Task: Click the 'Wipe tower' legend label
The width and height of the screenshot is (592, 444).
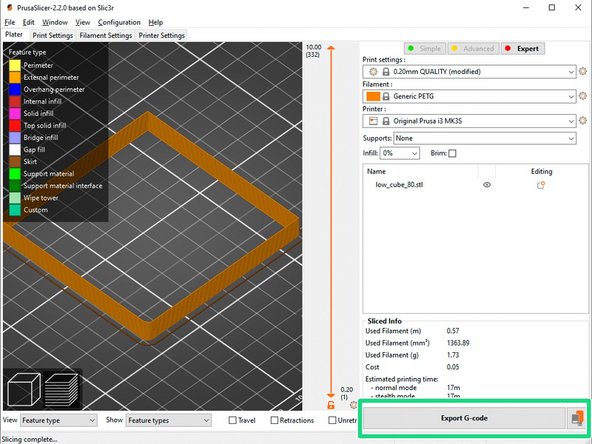Action: (x=41, y=198)
